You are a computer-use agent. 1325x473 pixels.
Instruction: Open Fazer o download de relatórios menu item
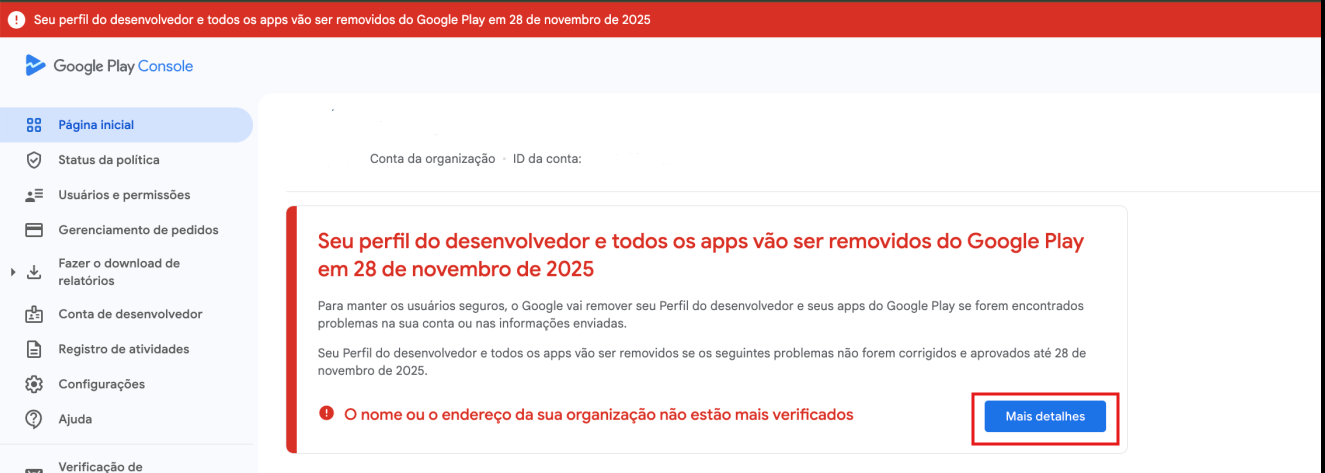point(118,272)
